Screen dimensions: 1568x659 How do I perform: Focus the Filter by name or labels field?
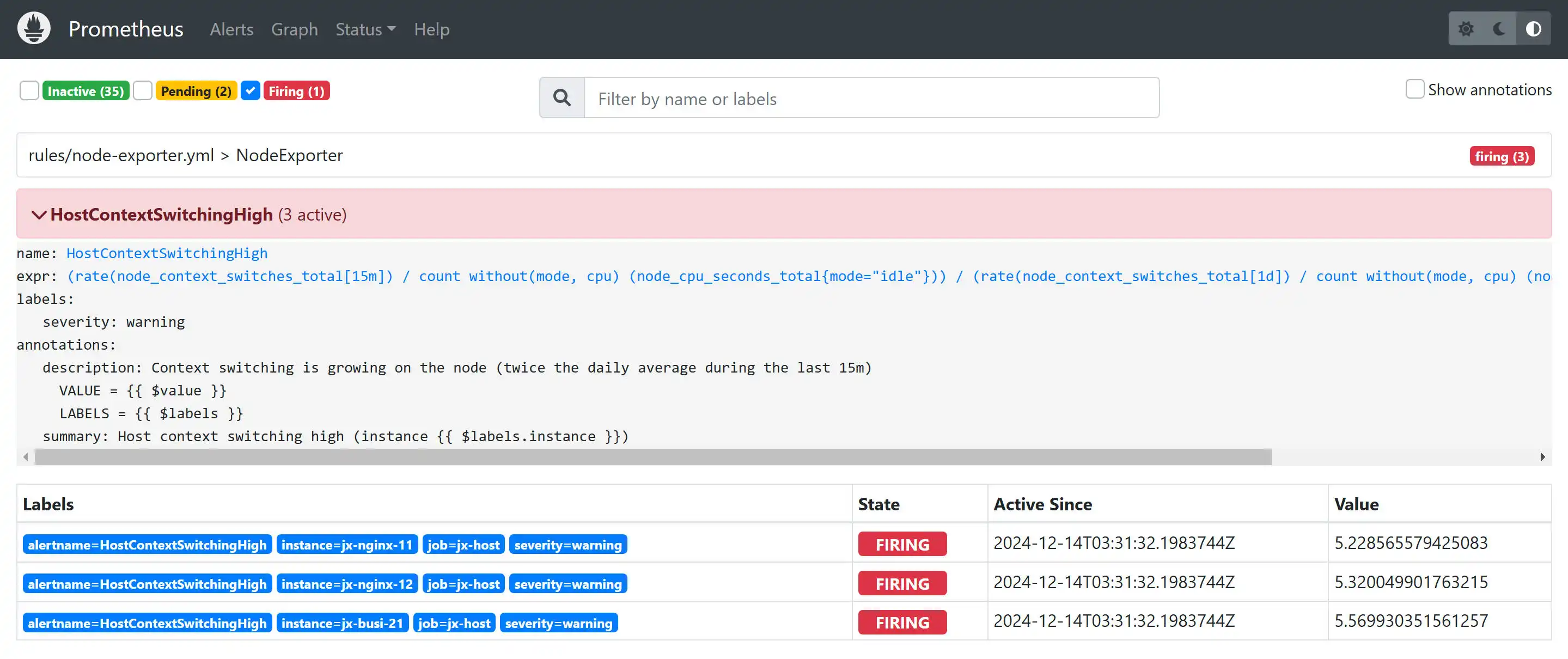click(871, 98)
